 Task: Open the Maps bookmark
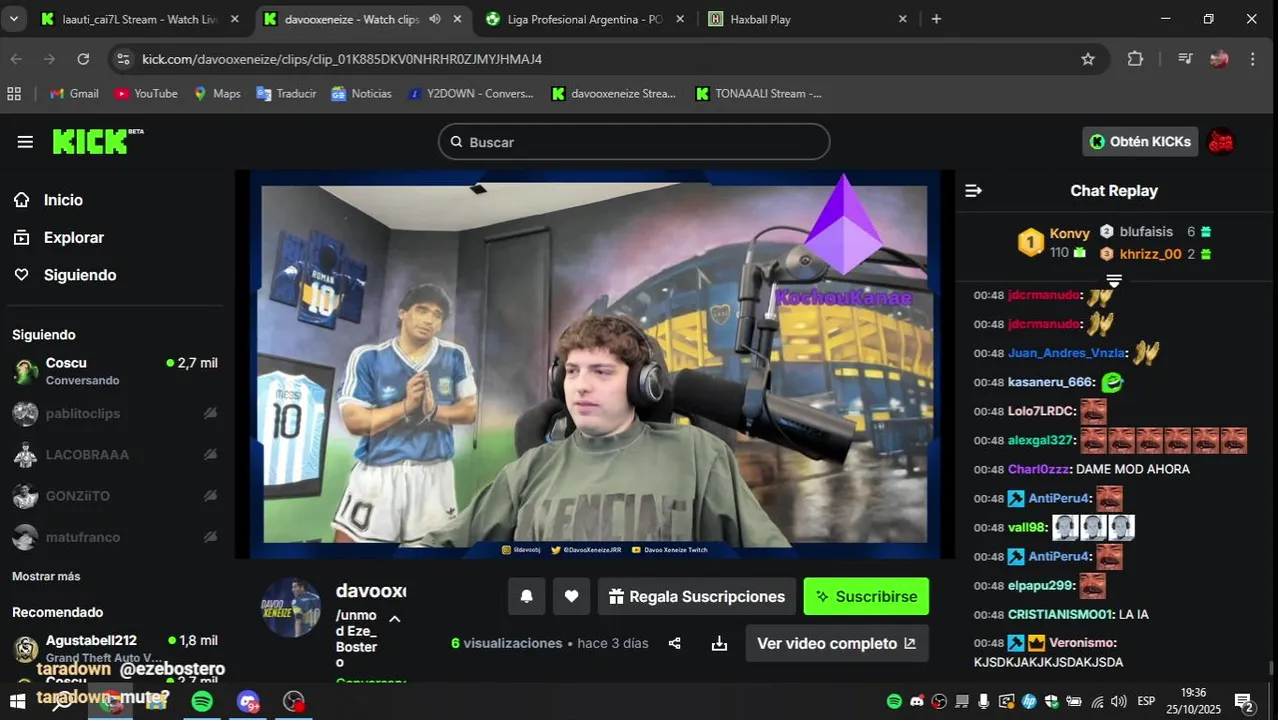pos(217,93)
